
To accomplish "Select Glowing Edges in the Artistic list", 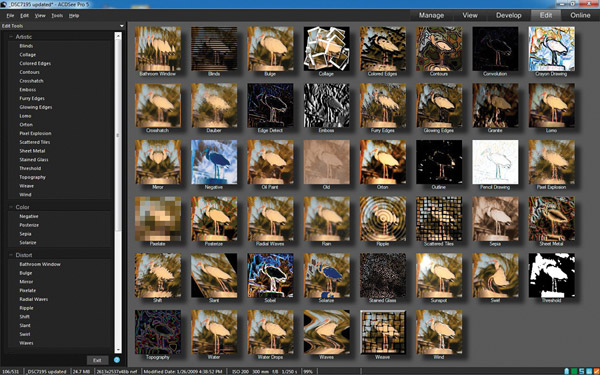I will (36, 107).
